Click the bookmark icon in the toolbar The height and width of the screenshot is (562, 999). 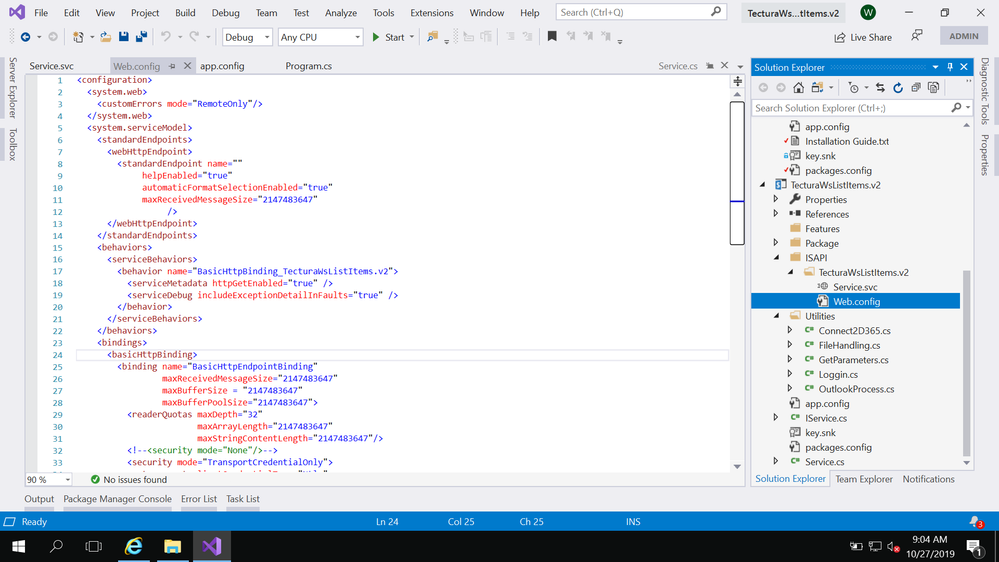551,37
